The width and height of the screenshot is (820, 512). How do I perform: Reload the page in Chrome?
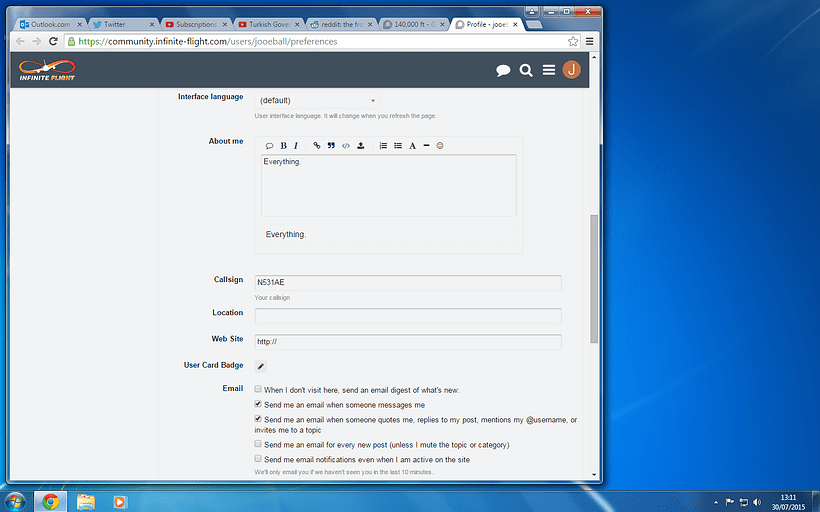[53, 41]
